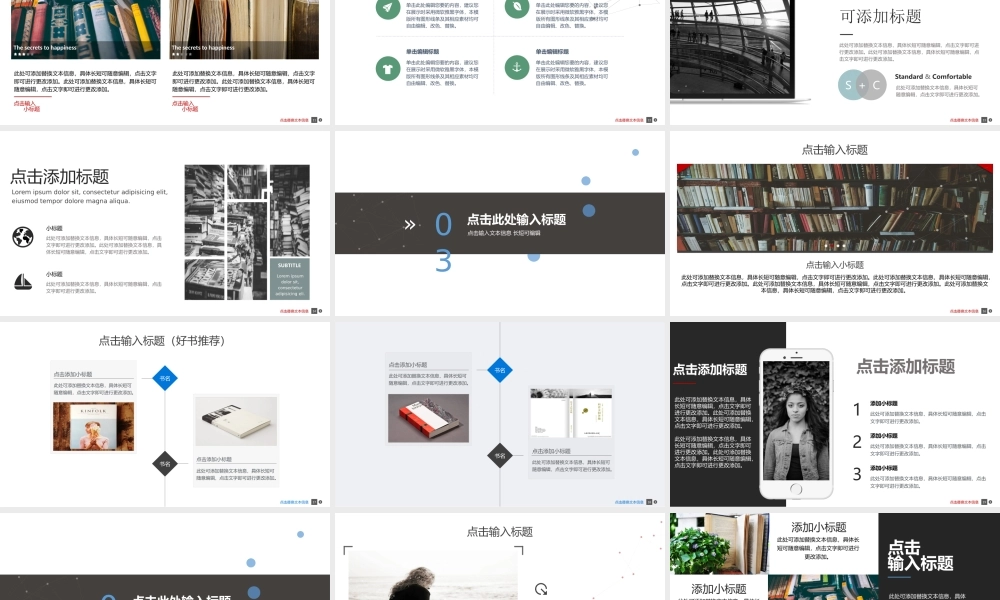Click the dark diamond marker in the good-books slide

click(x=165, y=463)
